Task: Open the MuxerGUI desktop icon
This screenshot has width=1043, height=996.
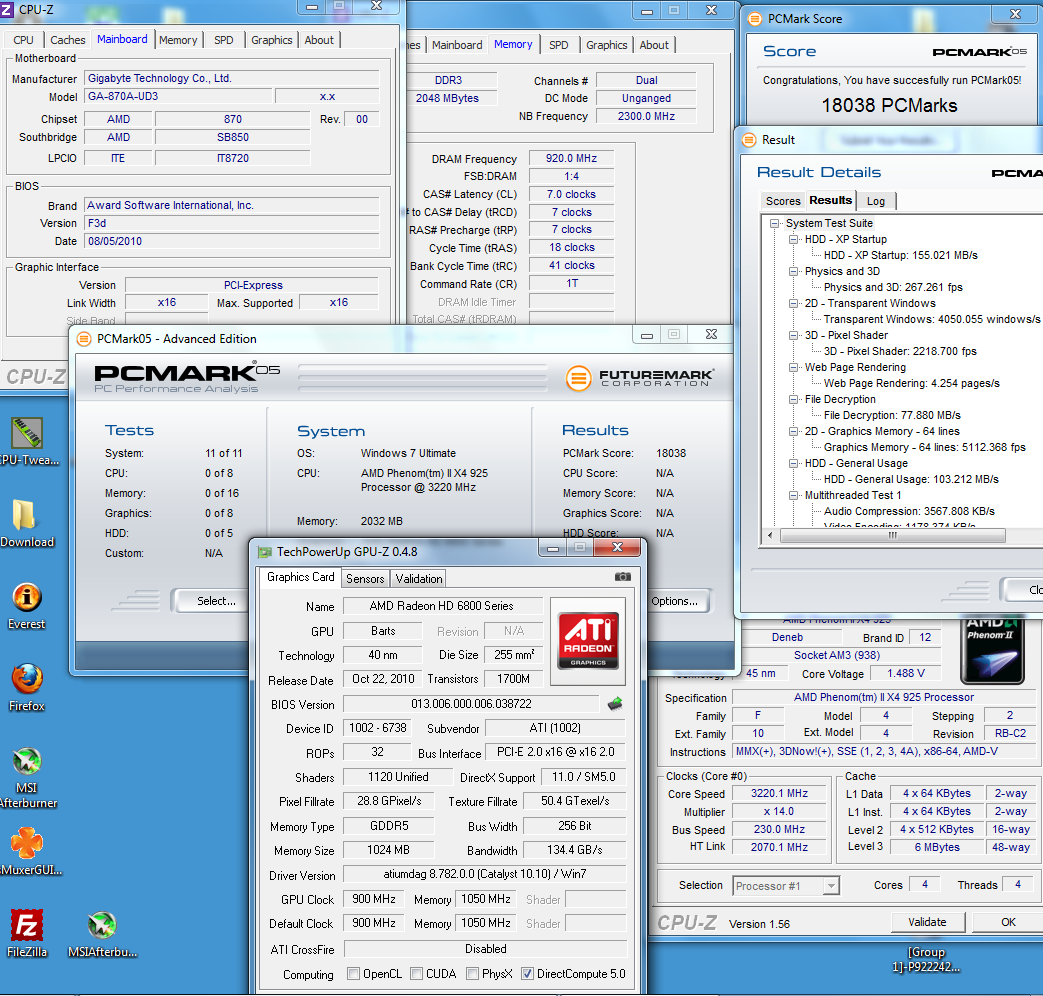Action: point(27,851)
